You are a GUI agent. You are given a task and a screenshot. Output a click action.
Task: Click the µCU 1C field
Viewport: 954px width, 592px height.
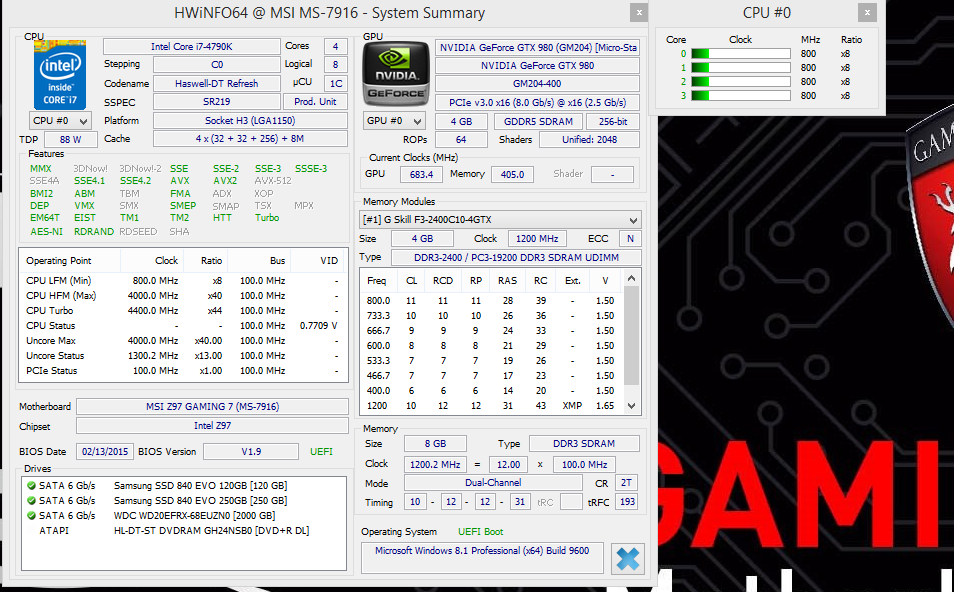click(x=336, y=83)
